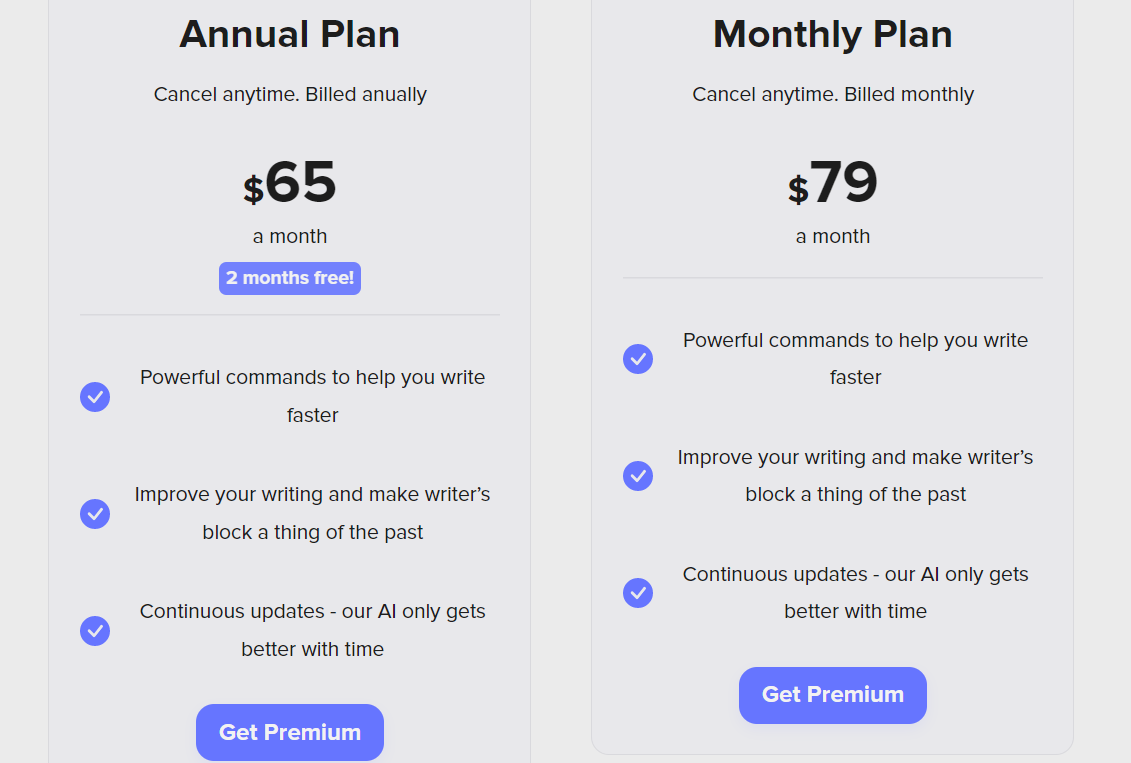
Task: Click the Monthly Plan 'Improve your writing' checkmark icon
Action: pyautogui.click(x=638, y=476)
